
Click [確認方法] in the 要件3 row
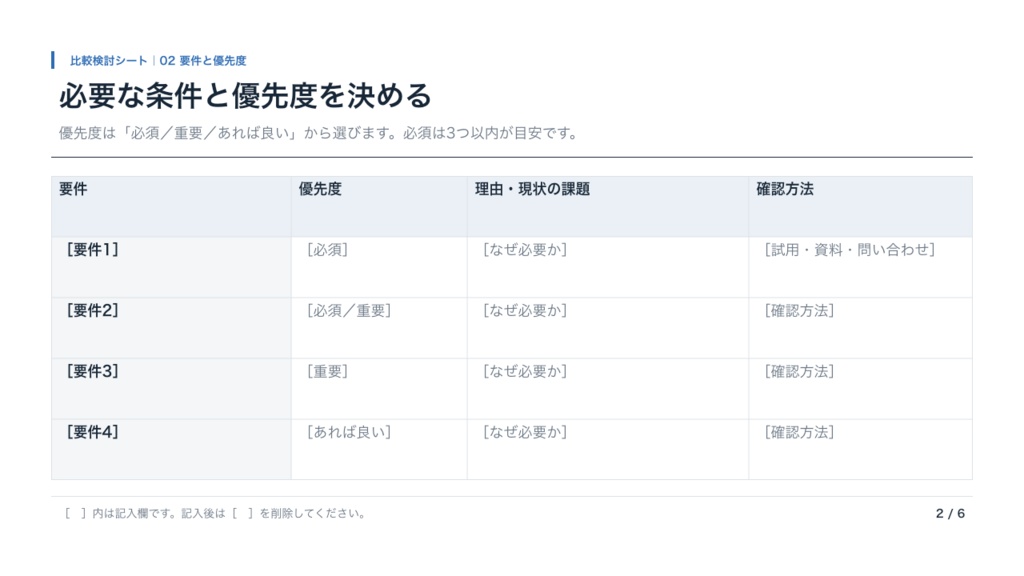[799, 371]
